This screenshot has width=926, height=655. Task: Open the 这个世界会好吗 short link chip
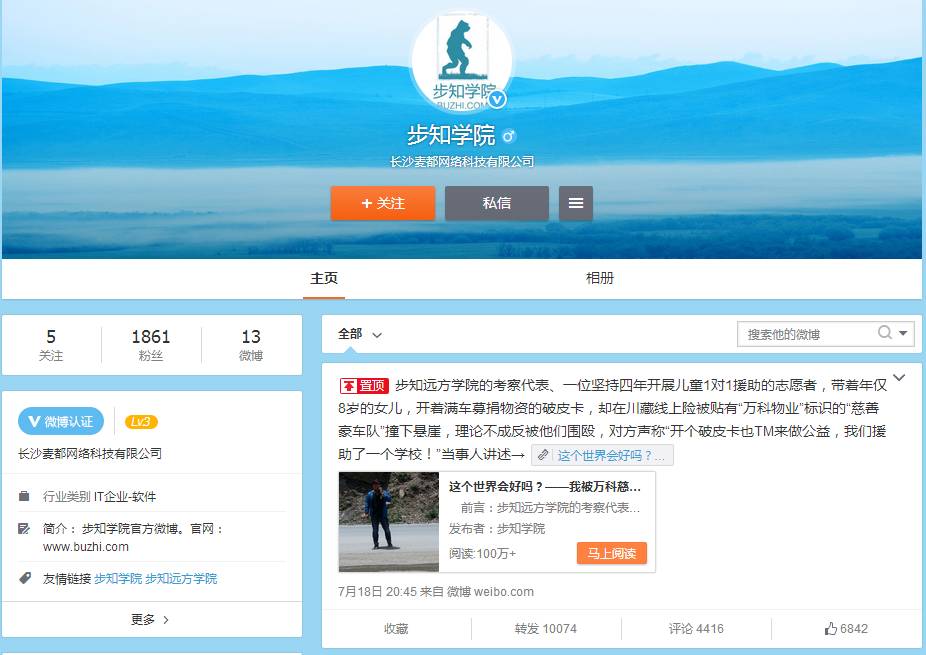pyautogui.click(x=602, y=455)
